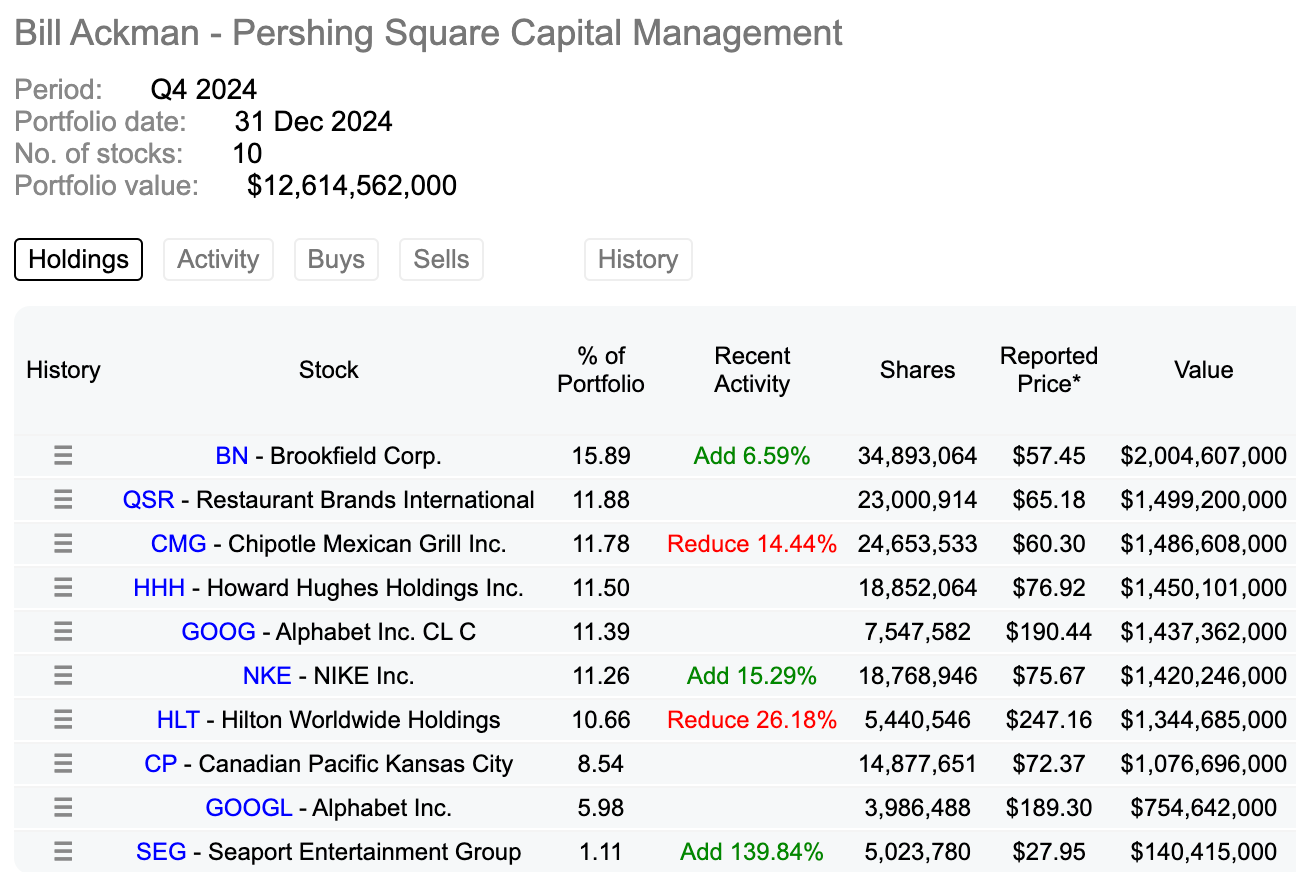Screen dimensions: 1296x874
Task: Open the BN ticker link
Action: pyautogui.click(x=232, y=456)
